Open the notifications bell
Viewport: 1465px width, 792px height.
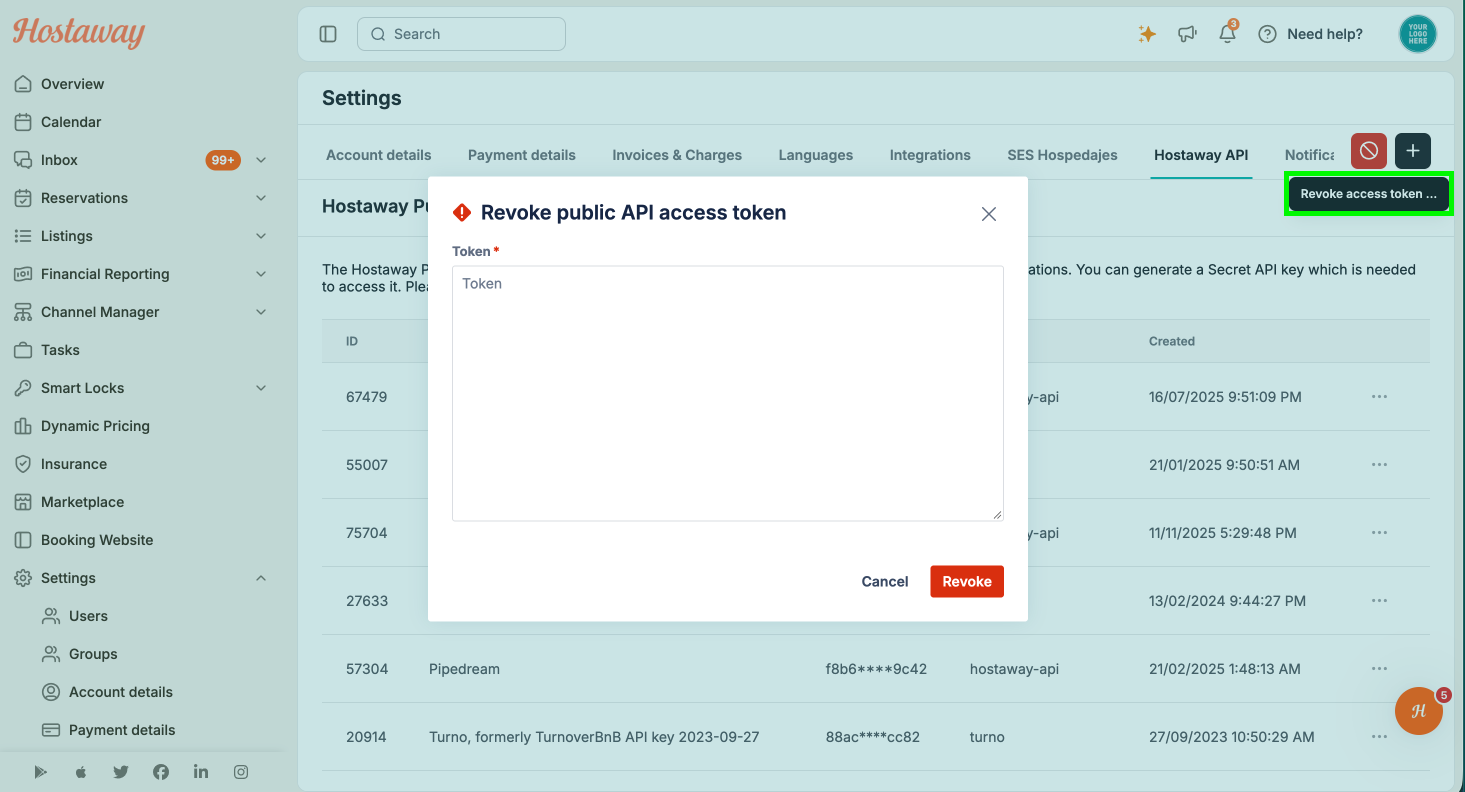[1227, 34]
